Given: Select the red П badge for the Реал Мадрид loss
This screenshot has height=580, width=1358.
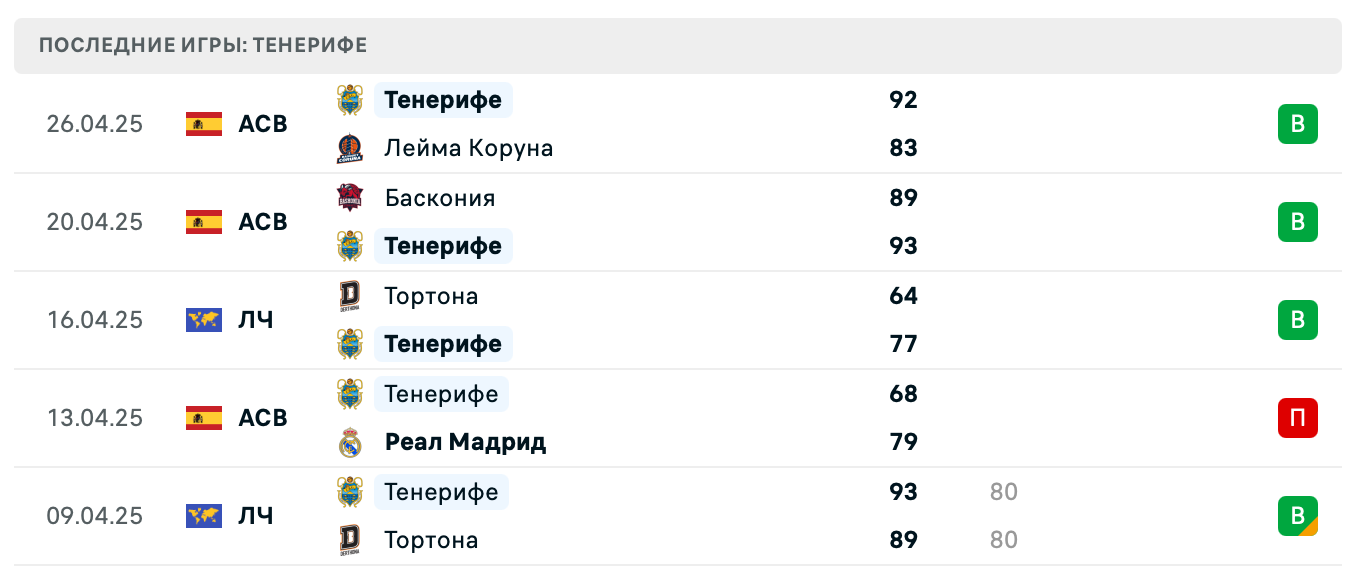Looking at the screenshot, I should coord(1297,418).
